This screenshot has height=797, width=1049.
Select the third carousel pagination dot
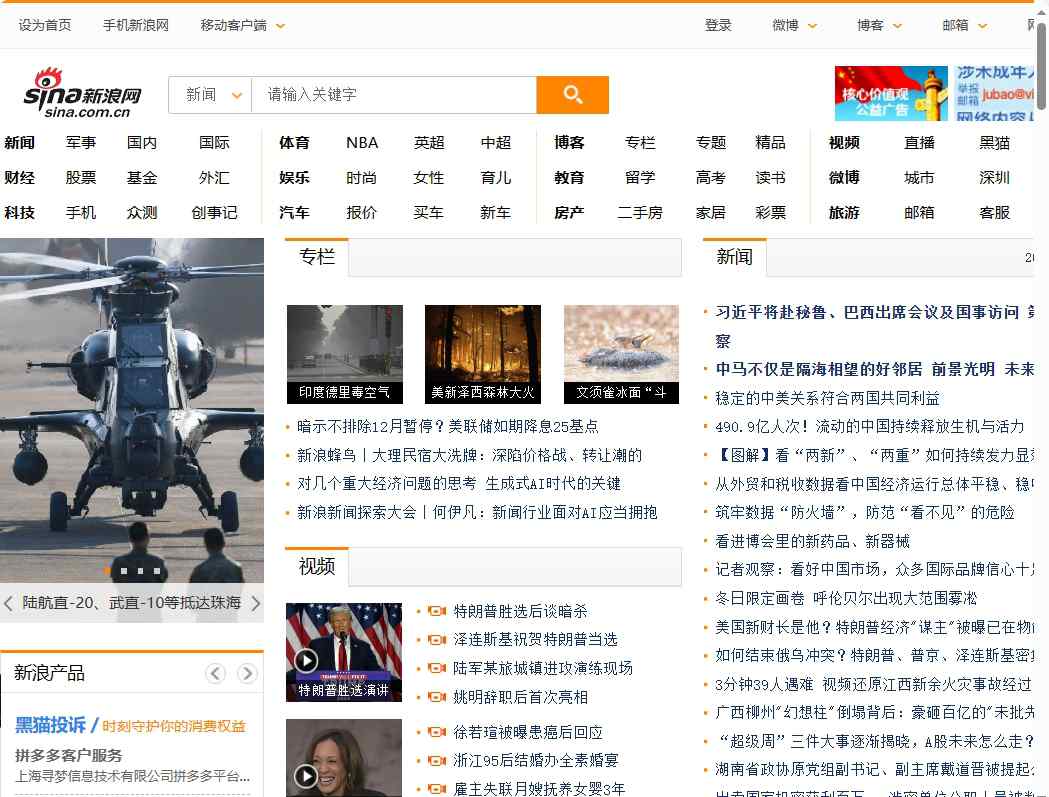pyautogui.click(x=139, y=569)
